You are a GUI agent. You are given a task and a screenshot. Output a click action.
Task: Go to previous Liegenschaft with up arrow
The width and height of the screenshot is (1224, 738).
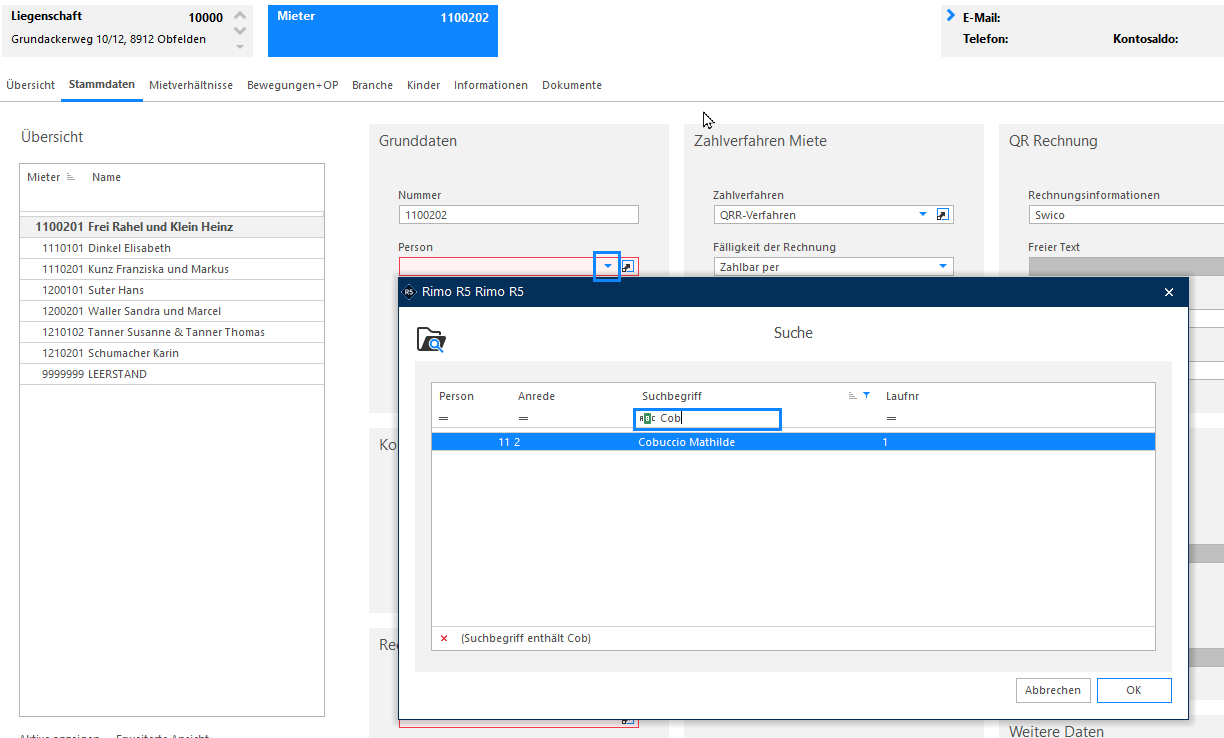point(239,16)
